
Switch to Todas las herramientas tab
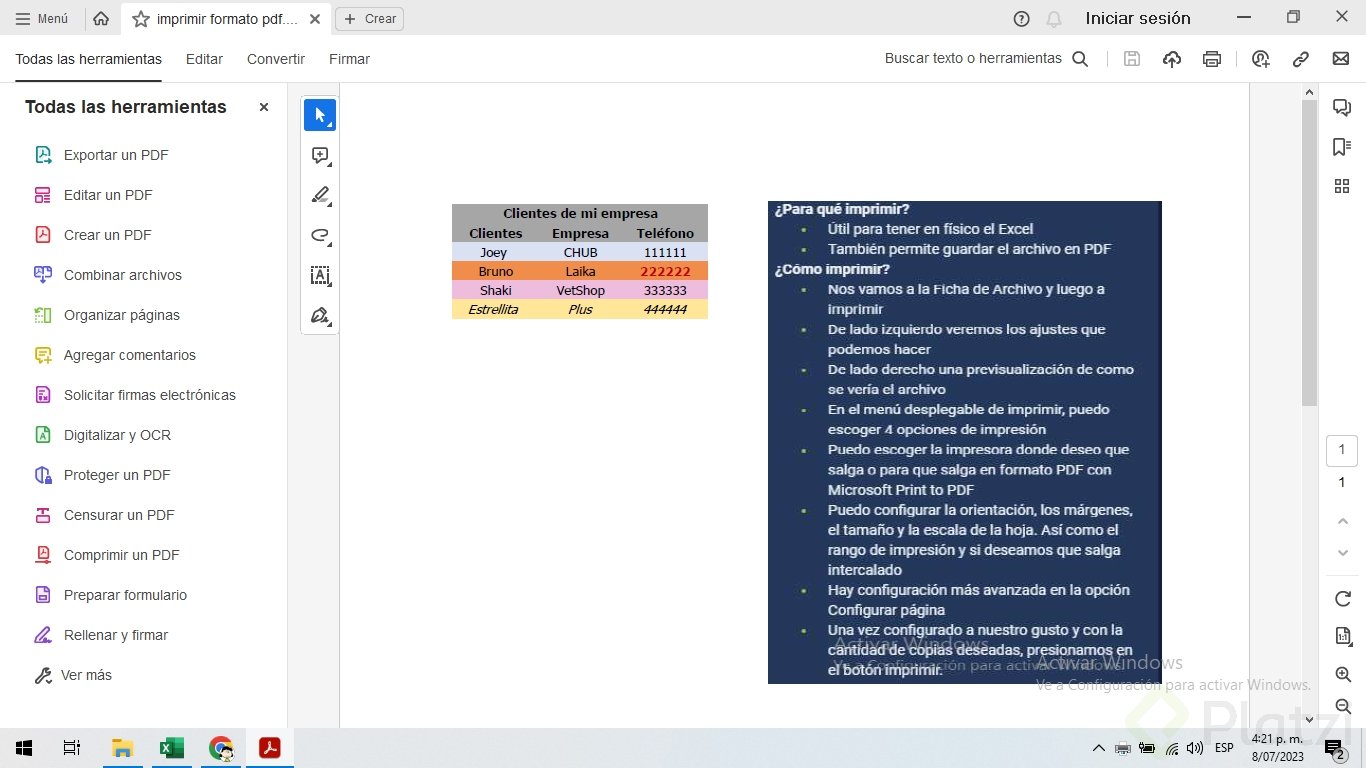pyautogui.click(x=88, y=59)
